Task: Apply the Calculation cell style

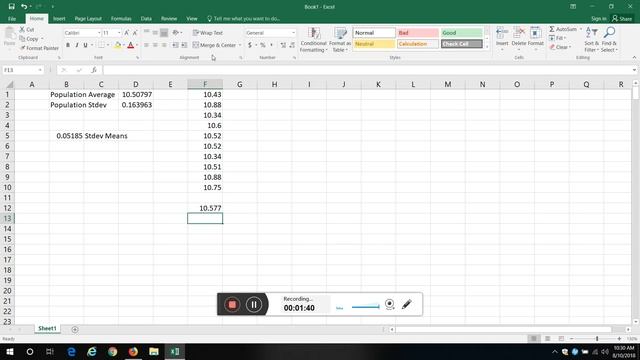Action: (418, 44)
